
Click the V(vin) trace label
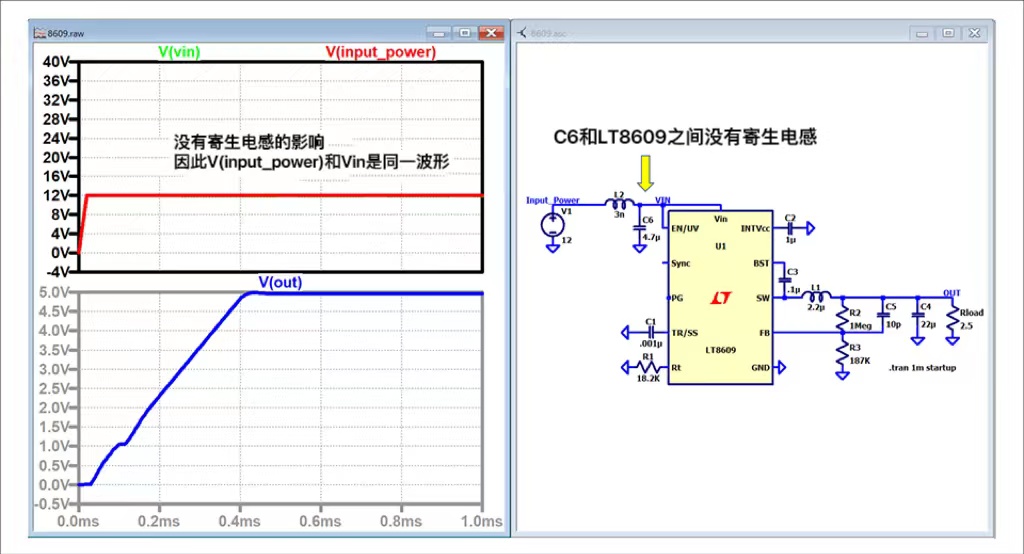(x=180, y=52)
